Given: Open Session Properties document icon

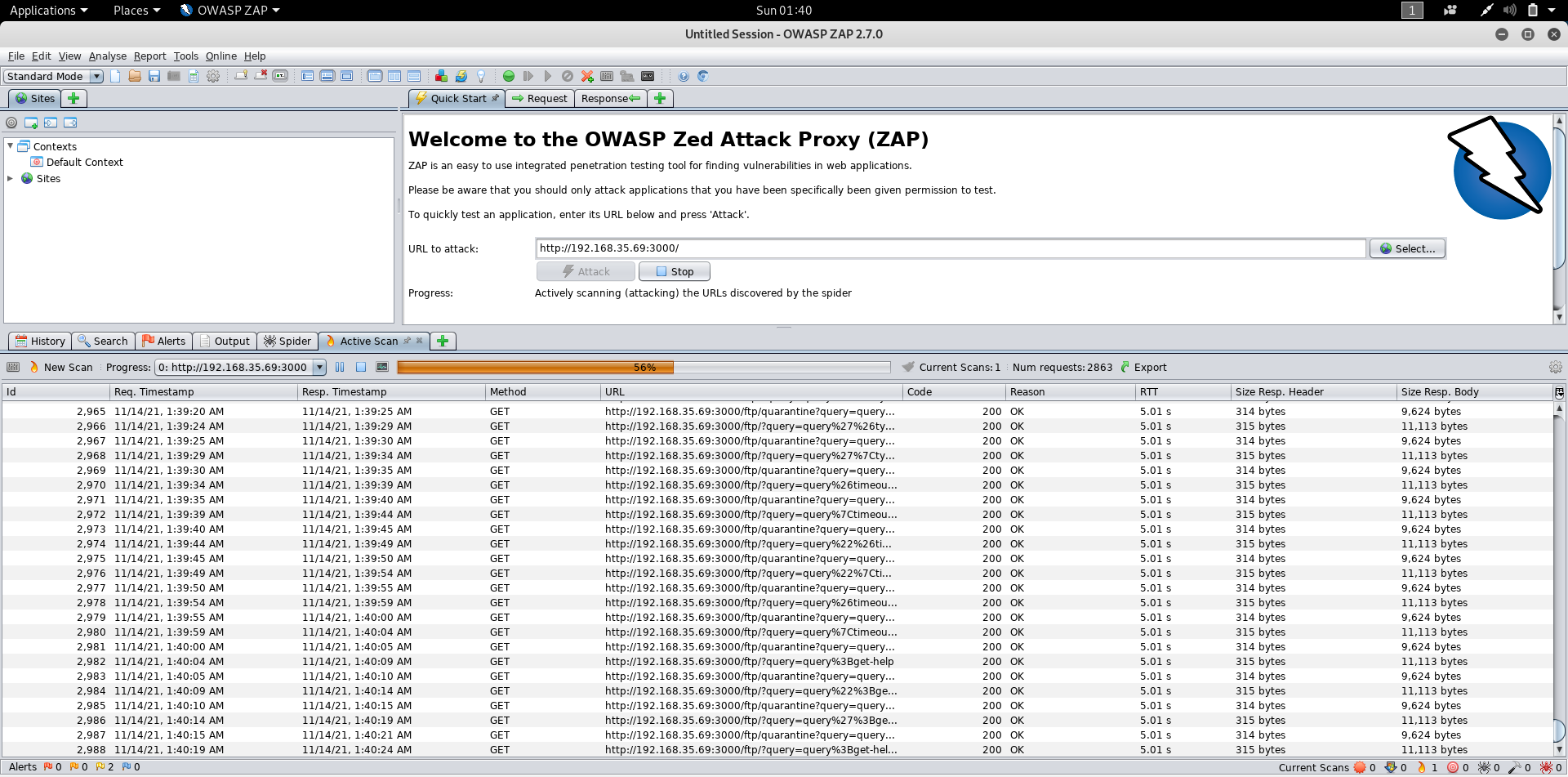Looking at the screenshot, I should pos(194,76).
